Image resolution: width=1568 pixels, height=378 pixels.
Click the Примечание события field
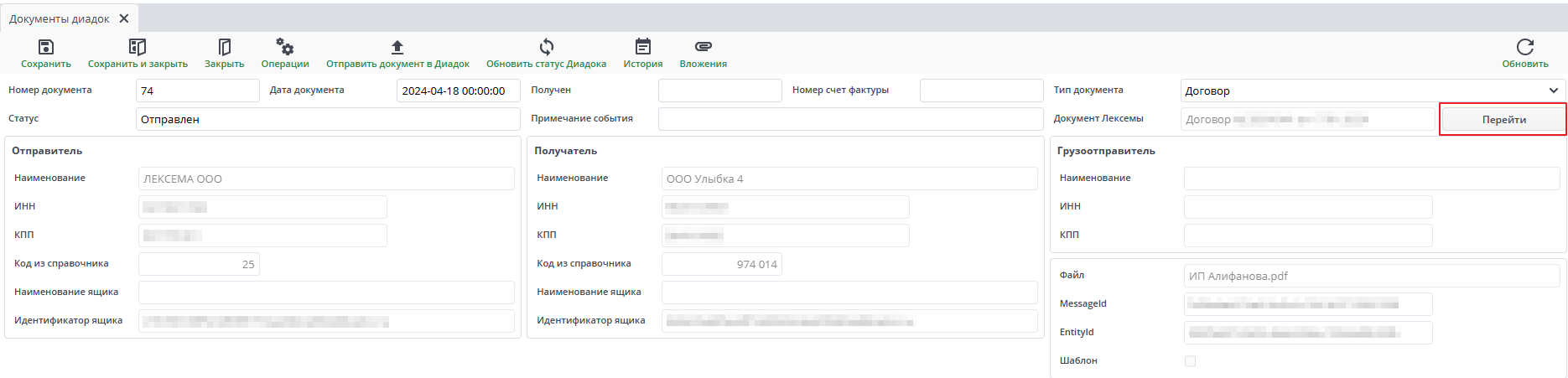[x=849, y=119]
